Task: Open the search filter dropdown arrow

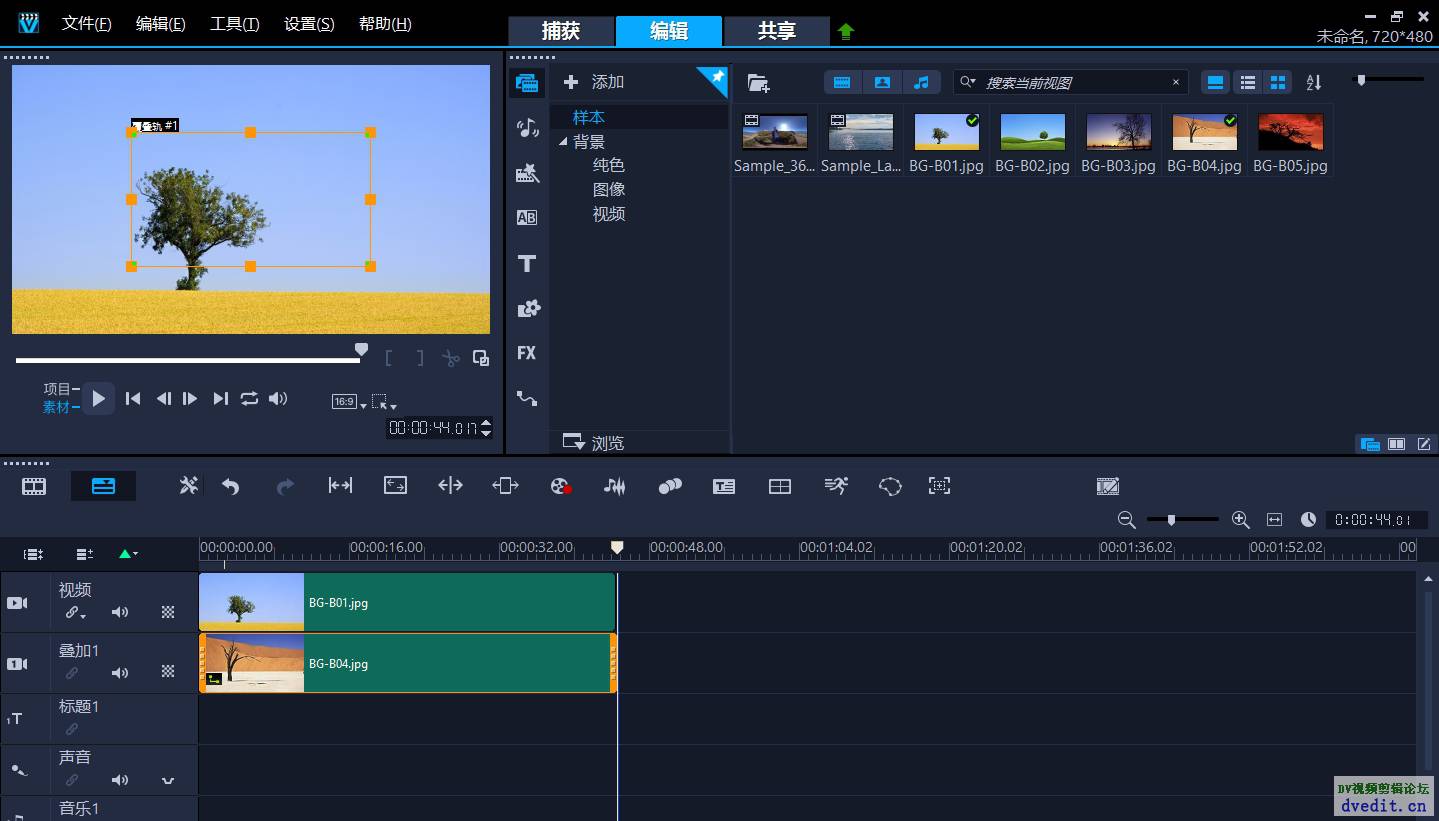Action: tap(967, 82)
